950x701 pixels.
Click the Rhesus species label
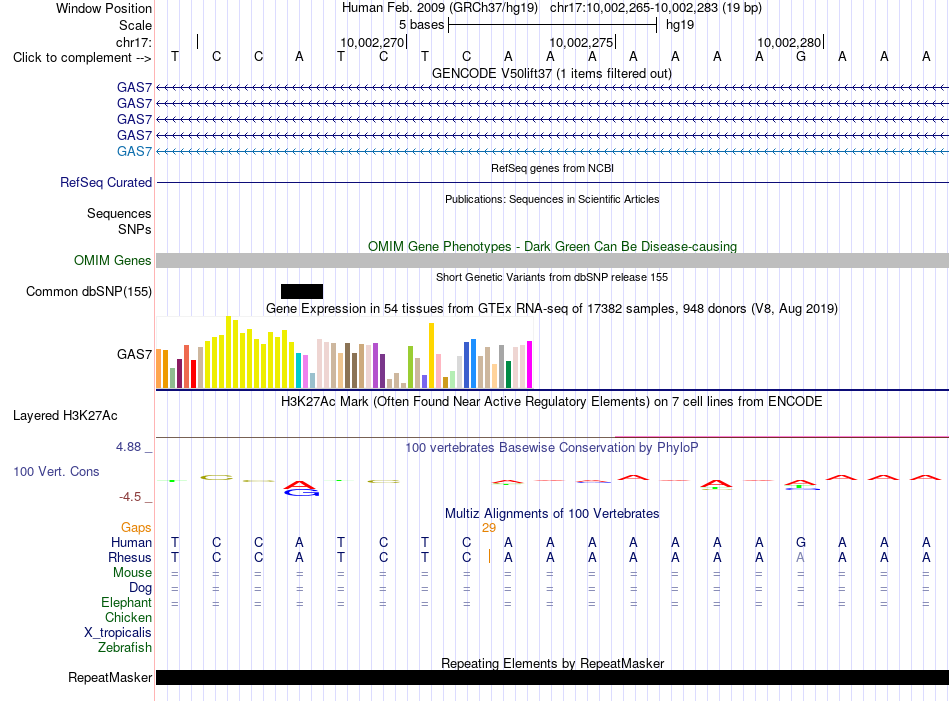[x=130, y=557]
